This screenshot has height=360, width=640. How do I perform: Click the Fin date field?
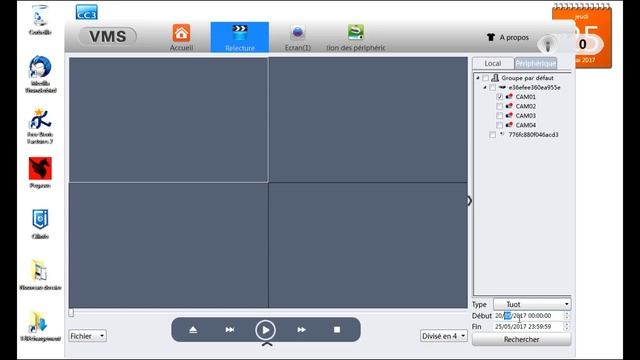click(x=528, y=327)
